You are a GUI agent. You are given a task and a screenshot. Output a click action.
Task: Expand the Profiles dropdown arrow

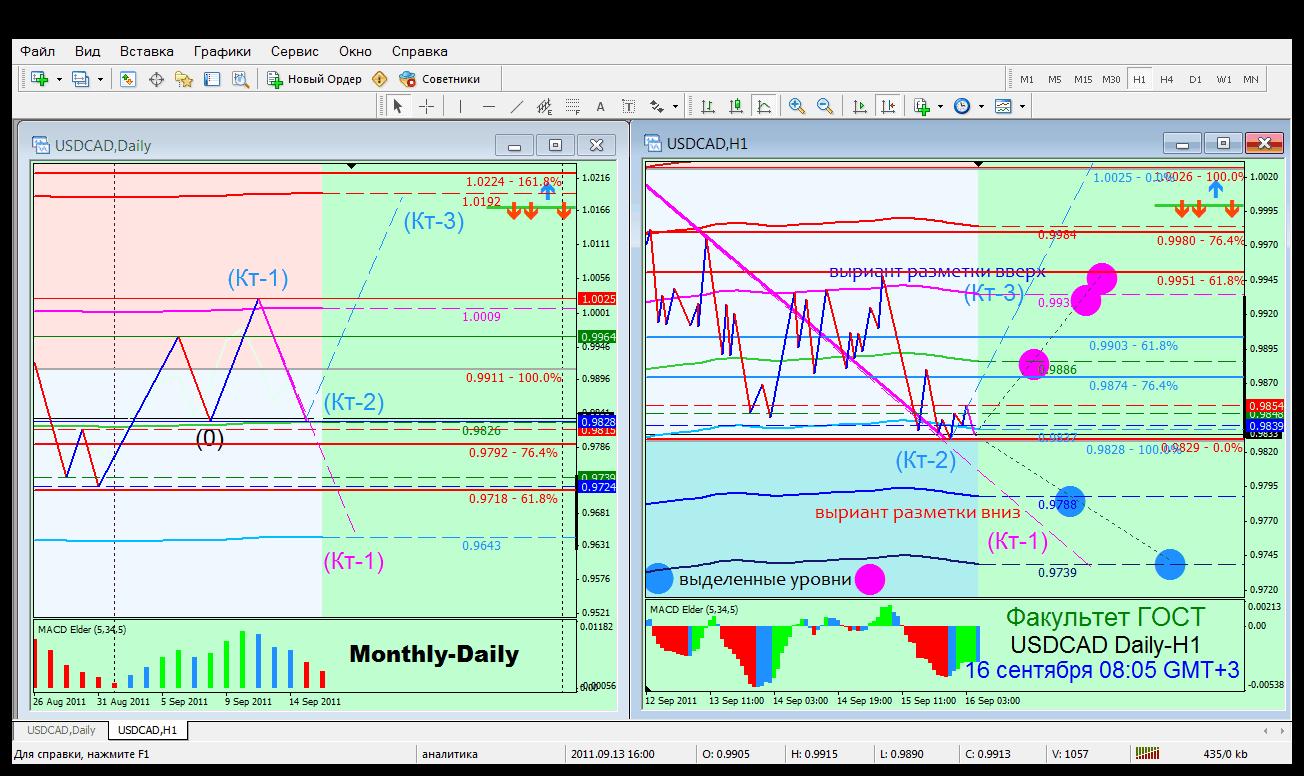coord(100,79)
